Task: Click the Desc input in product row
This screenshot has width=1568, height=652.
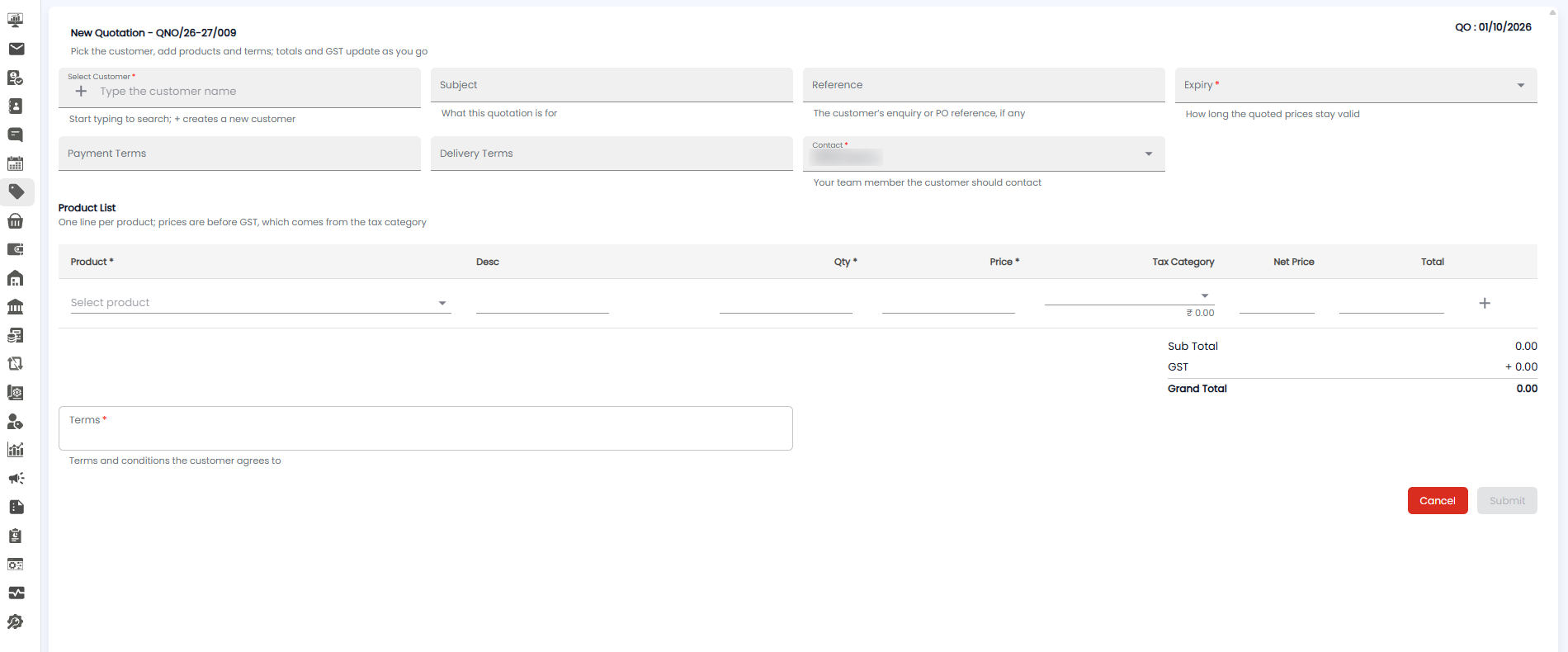Action: [542, 303]
